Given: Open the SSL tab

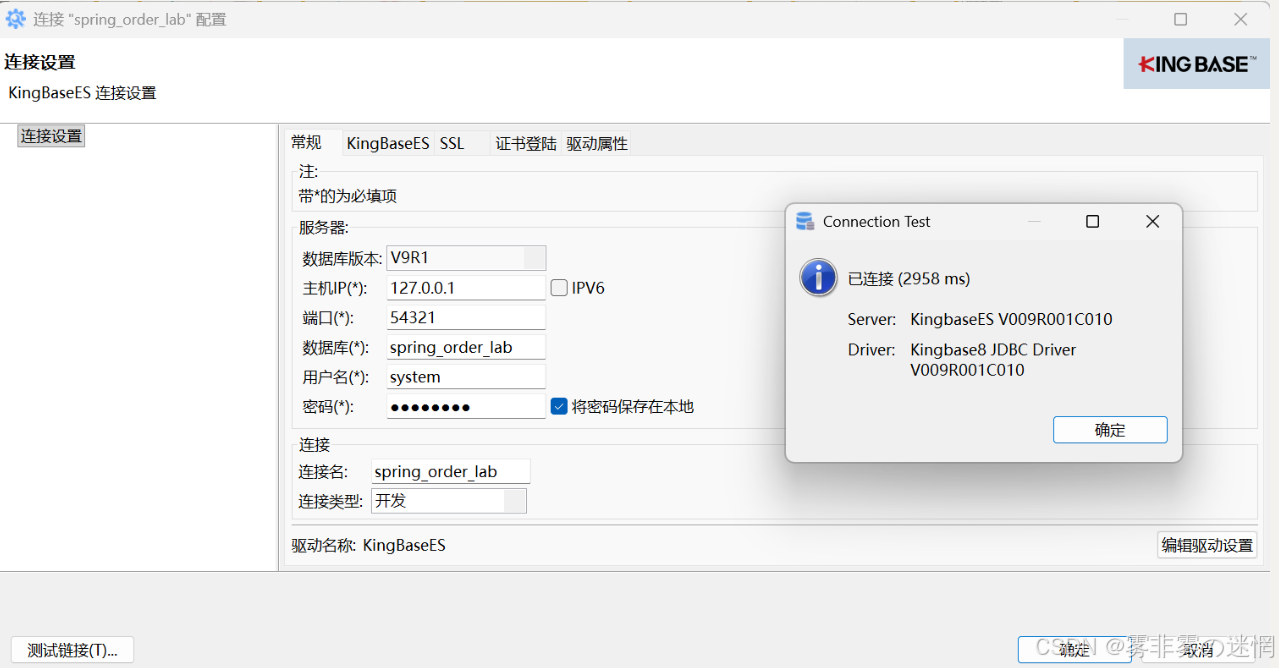Looking at the screenshot, I should [x=452, y=144].
